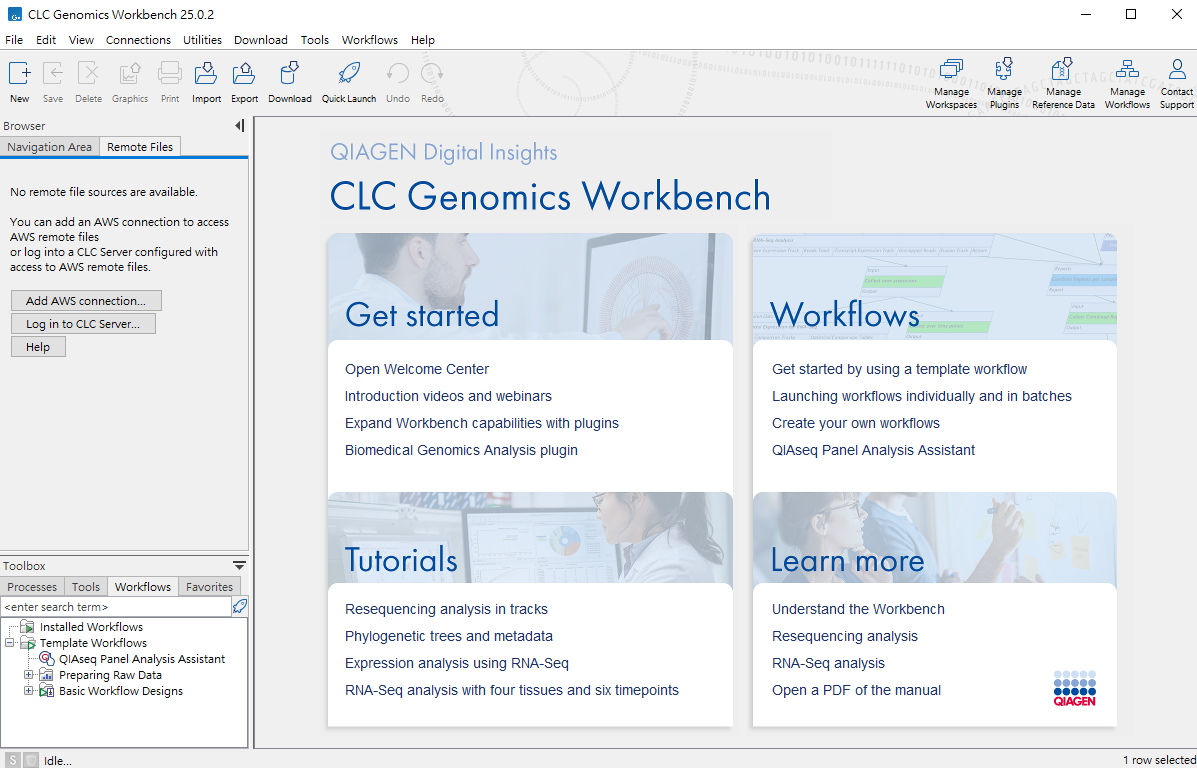Open Launching workflows individually and in batches
The height and width of the screenshot is (768, 1197).
(921, 396)
